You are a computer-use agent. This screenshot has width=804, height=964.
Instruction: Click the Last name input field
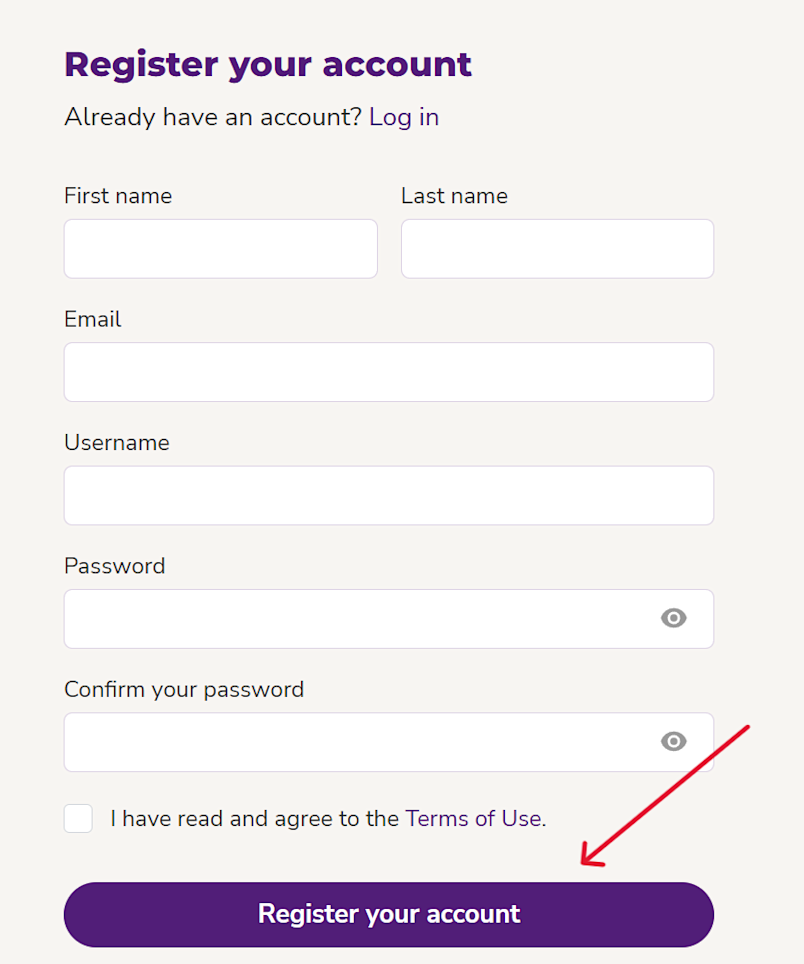point(556,248)
